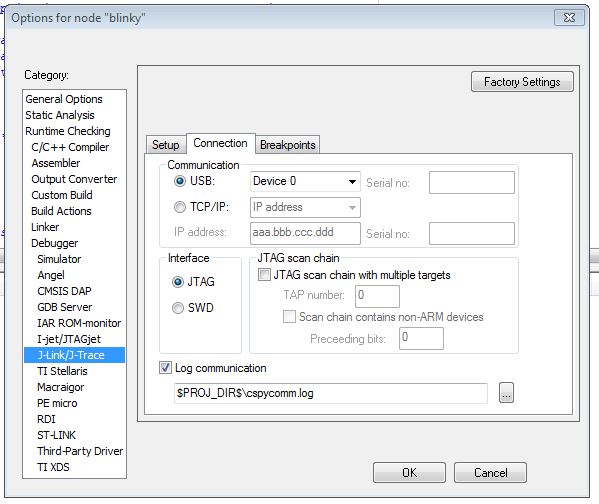The image size is (599, 504).
Task: Click the USB Serial no input field
Action: [472, 182]
